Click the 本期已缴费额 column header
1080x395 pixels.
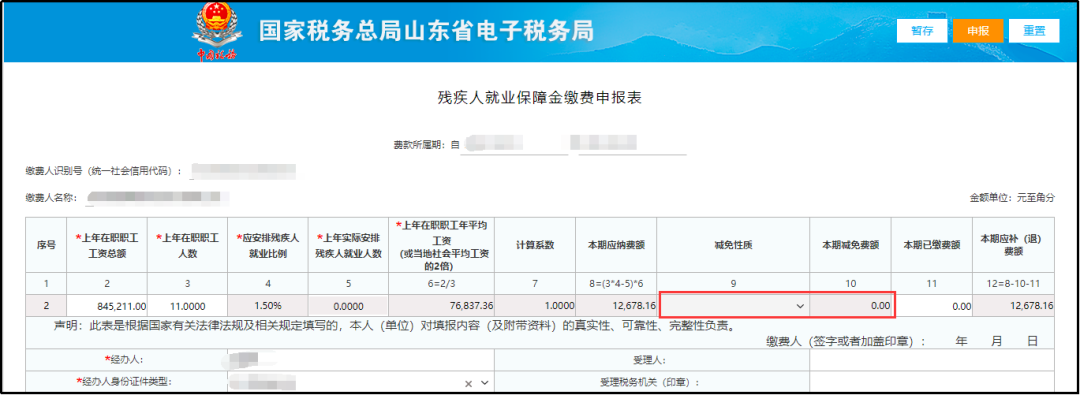932,245
